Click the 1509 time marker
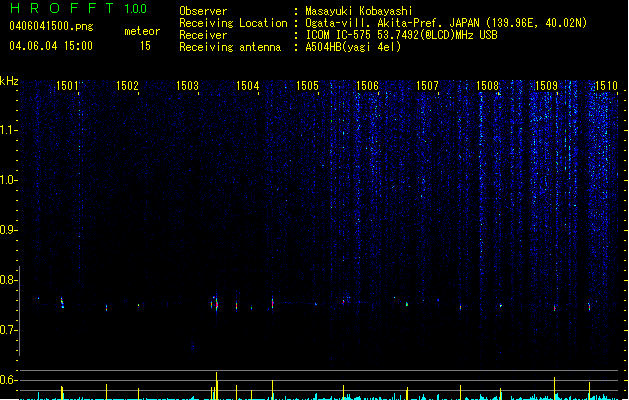 click(546, 86)
